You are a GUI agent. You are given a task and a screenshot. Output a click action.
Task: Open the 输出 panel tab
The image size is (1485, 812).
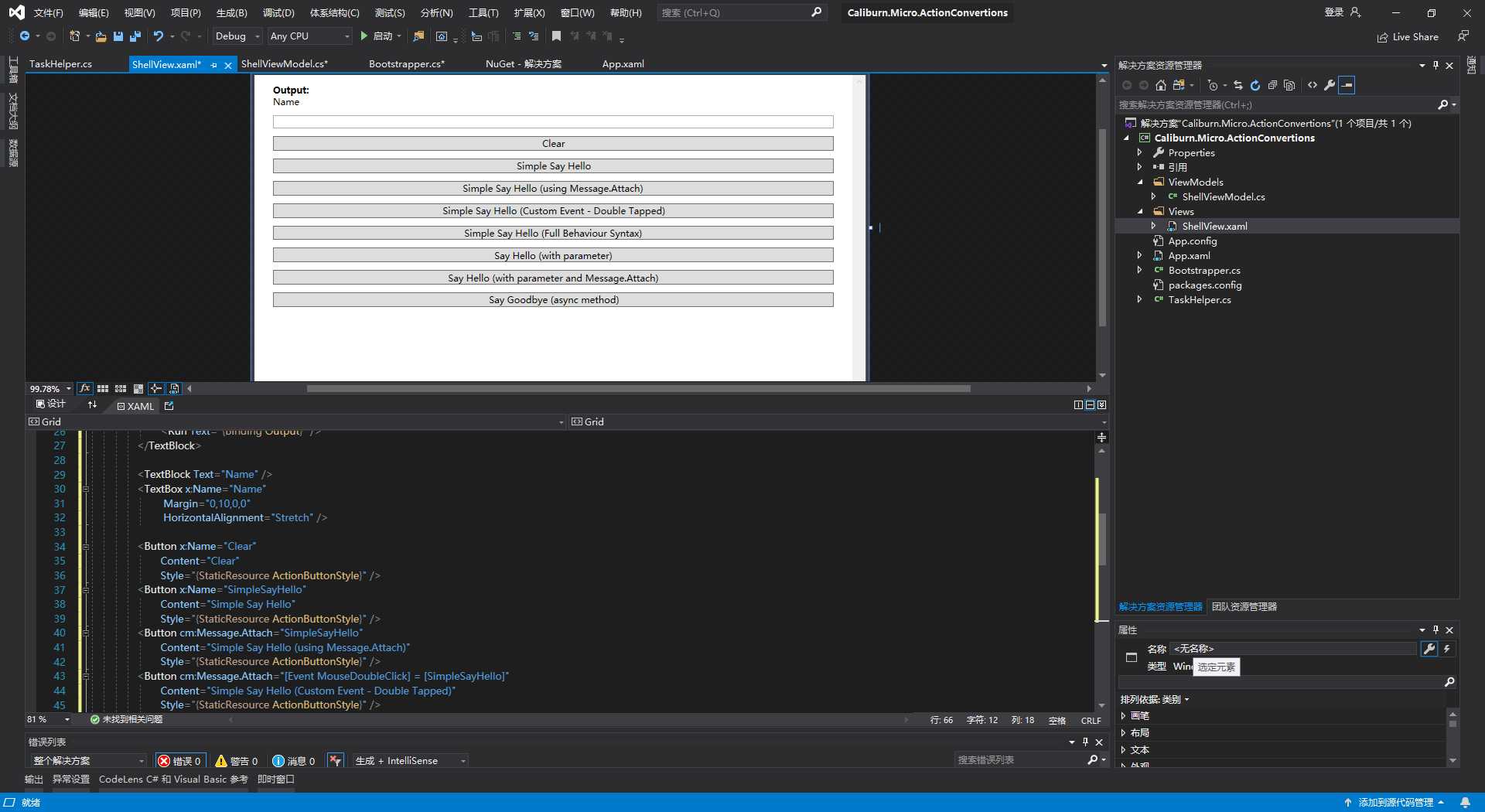pyautogui.click(x=34, y=780)
